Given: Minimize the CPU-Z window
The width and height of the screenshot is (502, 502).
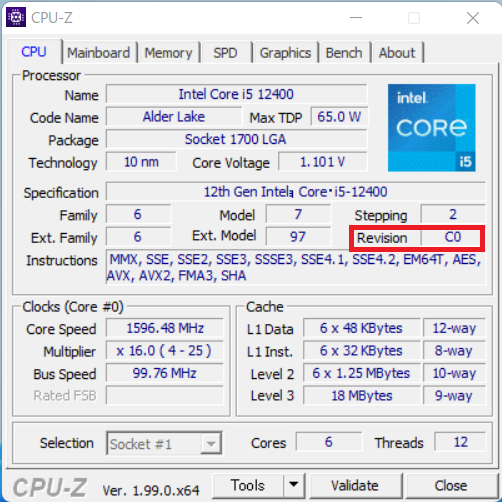Looking at the screenshot, I should coord(356,18).
